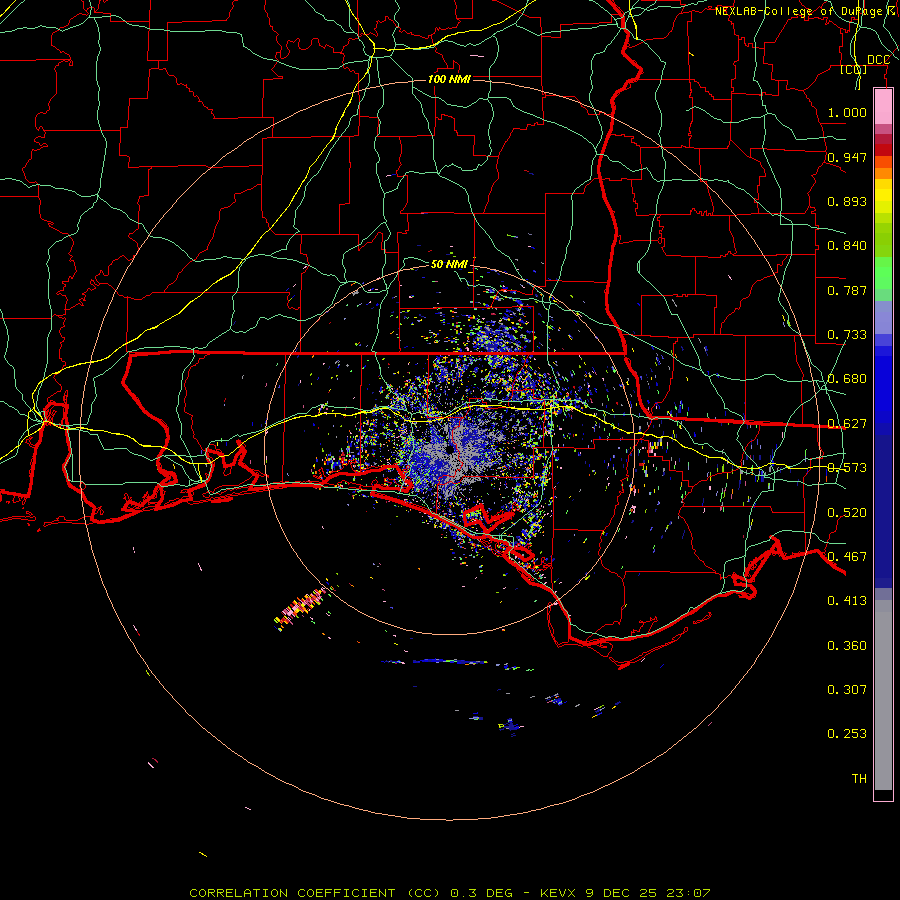Click the 0.893 scale value
The height and width of the screenshot is (900, 900).
click(847, 201)
